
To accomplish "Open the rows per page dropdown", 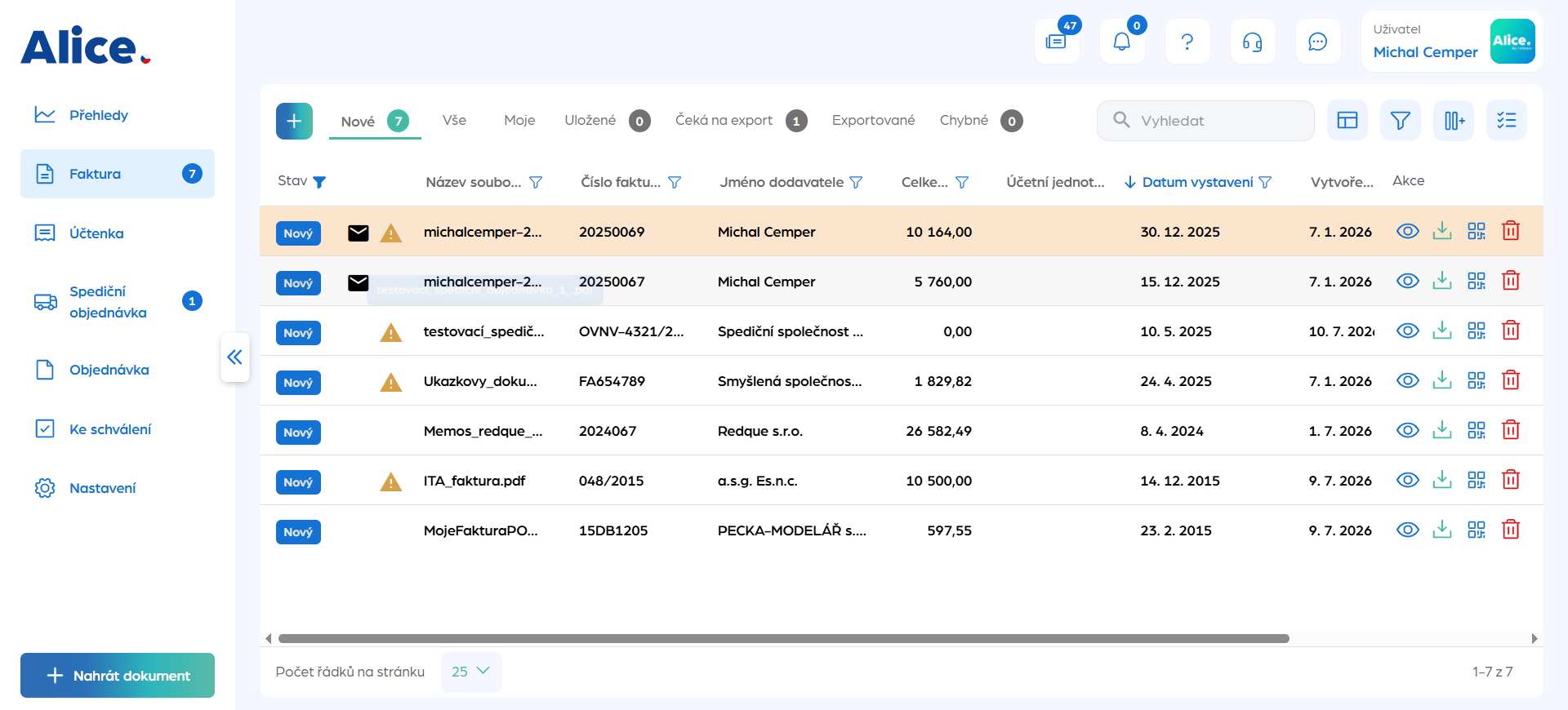I will (x=471, y=672).
